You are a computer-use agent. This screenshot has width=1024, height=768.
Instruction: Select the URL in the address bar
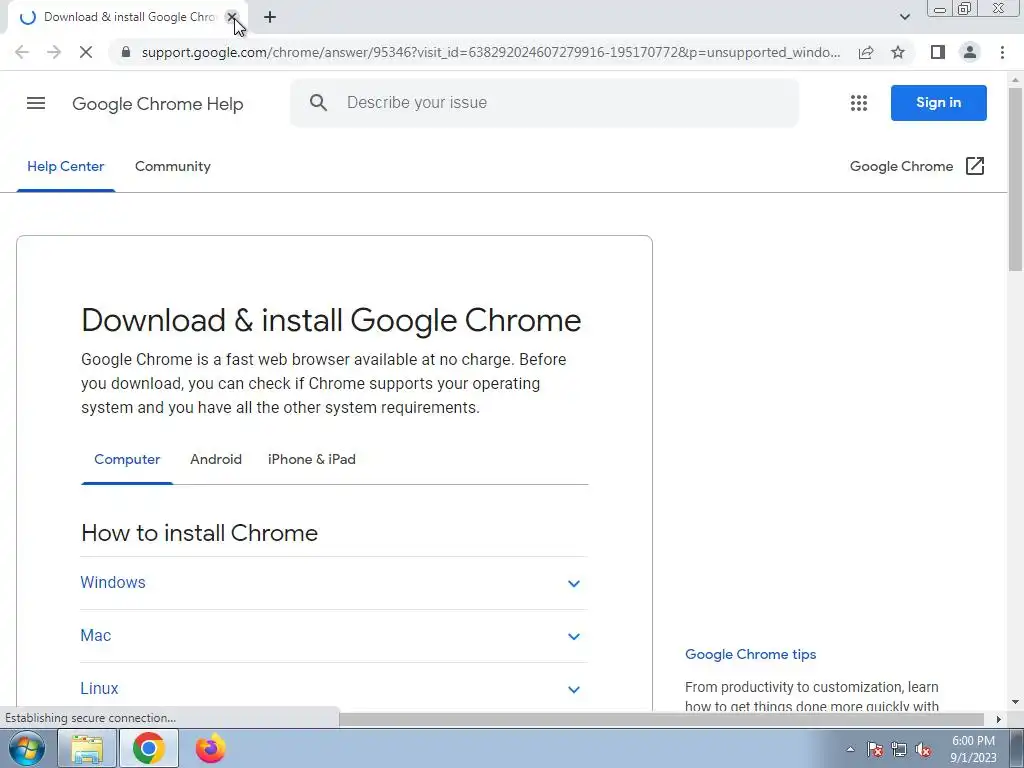[490, 52]
